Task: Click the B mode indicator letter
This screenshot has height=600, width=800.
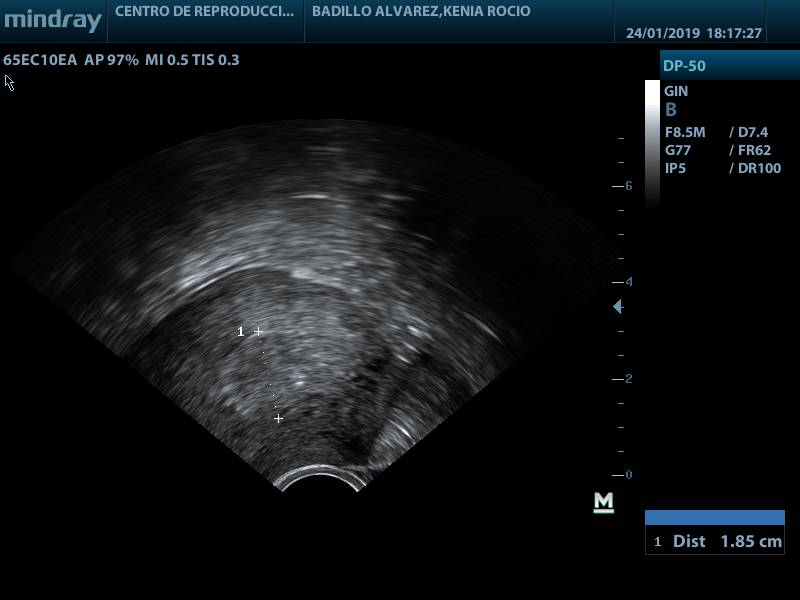Action: click(x=671, y=110)
